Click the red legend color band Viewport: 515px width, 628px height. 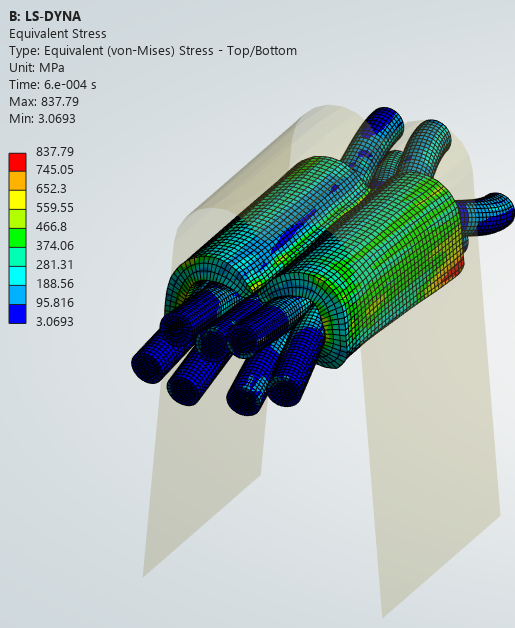click(18, 162)
